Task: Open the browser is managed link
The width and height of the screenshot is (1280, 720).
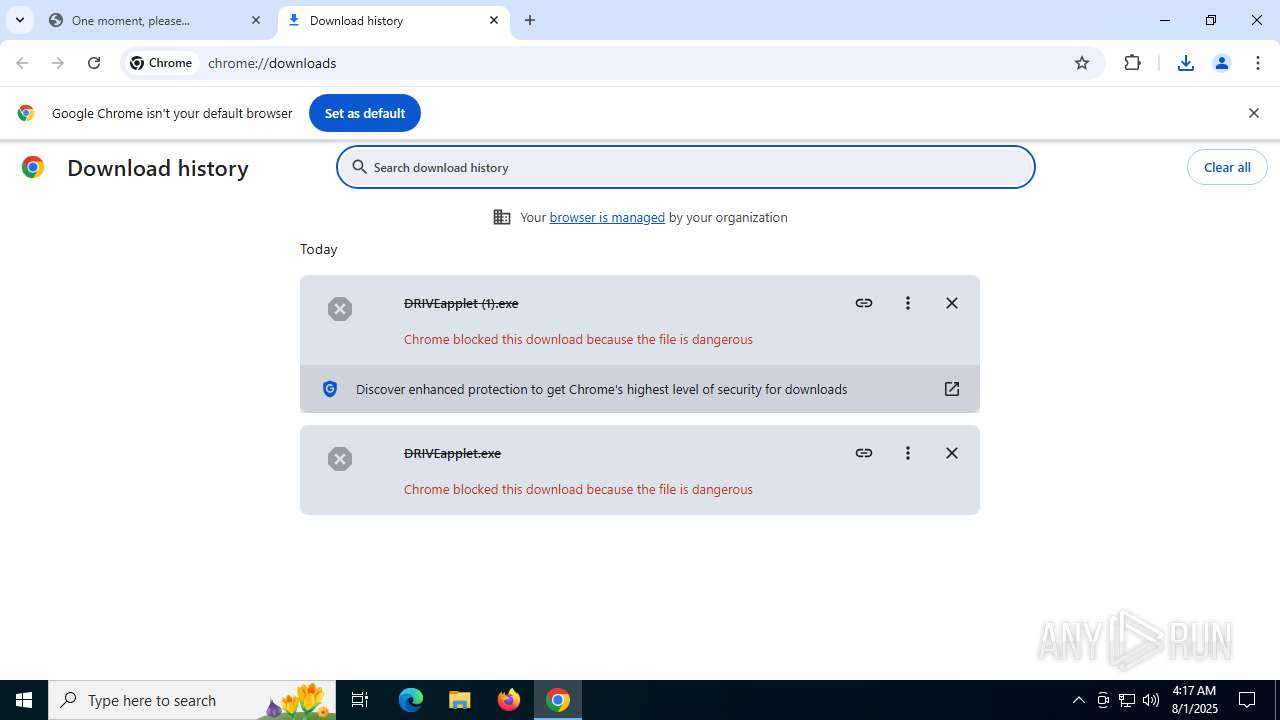Action: click(x=607, y=217)
